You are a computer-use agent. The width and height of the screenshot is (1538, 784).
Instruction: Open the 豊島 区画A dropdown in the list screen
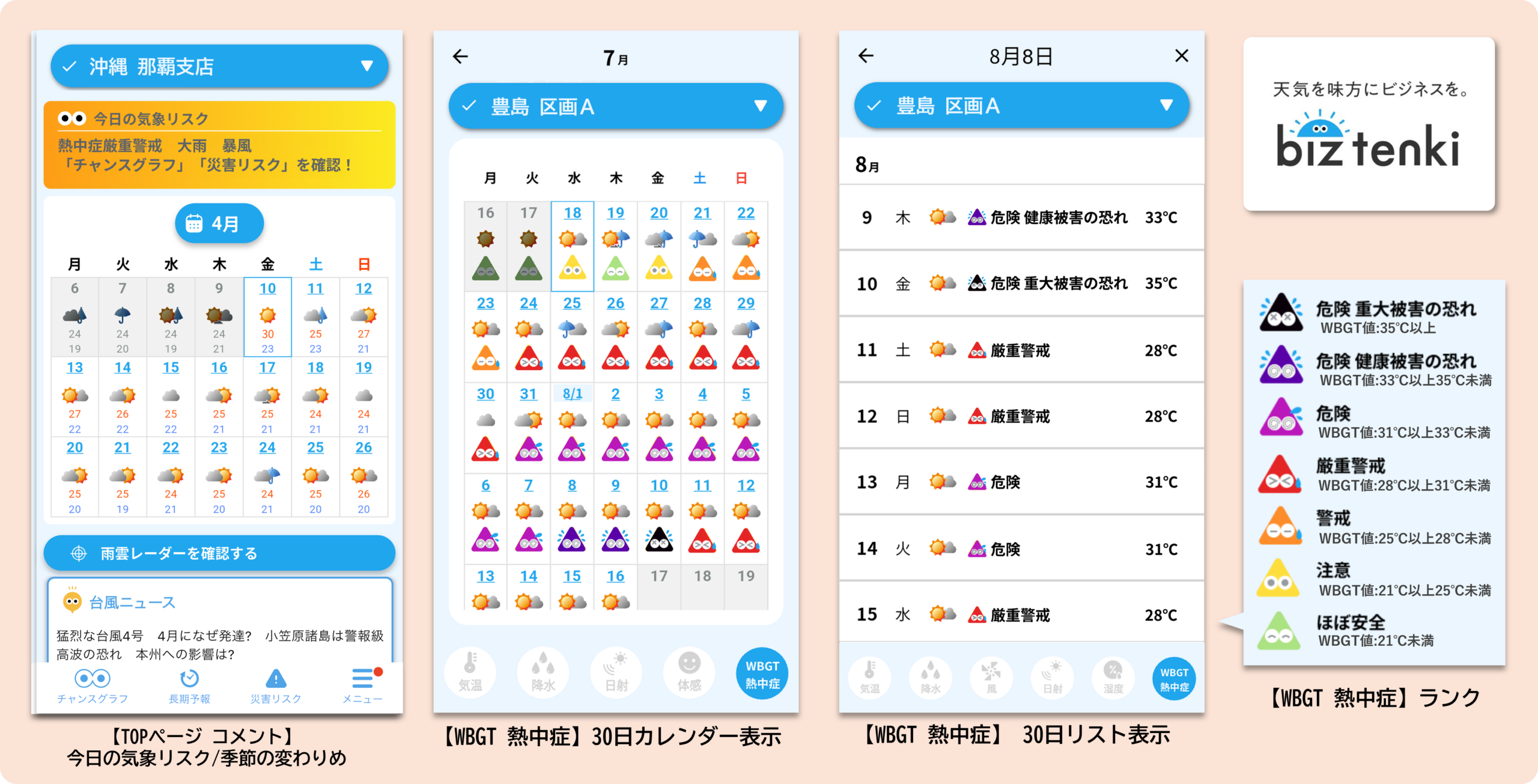click(1166, 106)
